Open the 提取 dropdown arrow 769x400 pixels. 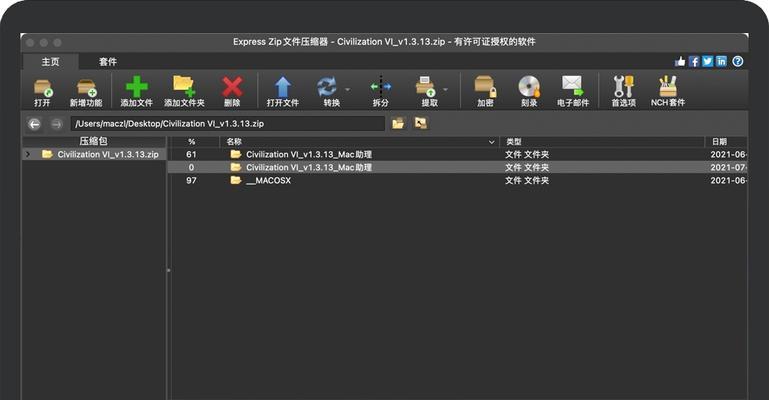pos(445,90)
